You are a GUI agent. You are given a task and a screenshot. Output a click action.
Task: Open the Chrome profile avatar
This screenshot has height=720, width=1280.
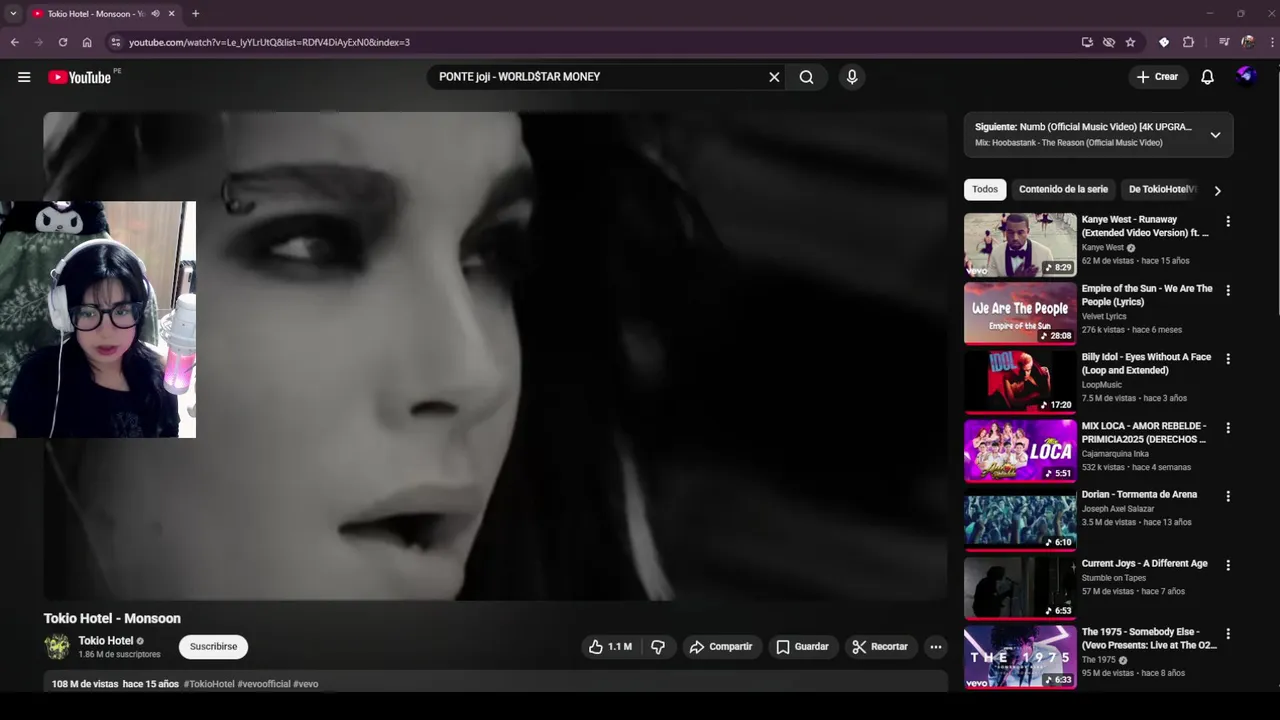pyautogui.click(x=1247, y=42)
